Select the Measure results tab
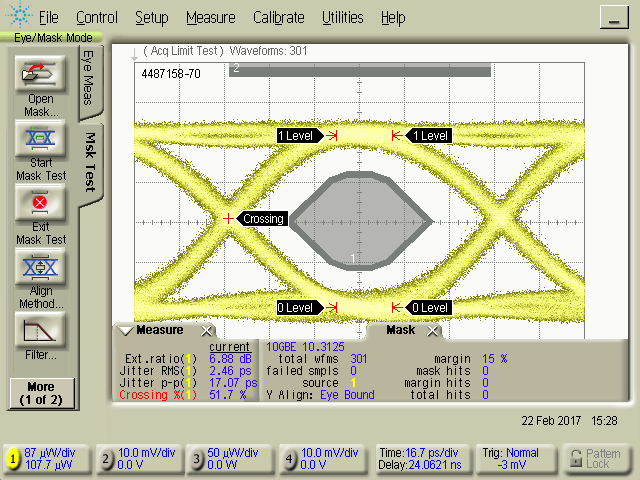This screenshot has width=640, height=480. [x=160, y=330]
